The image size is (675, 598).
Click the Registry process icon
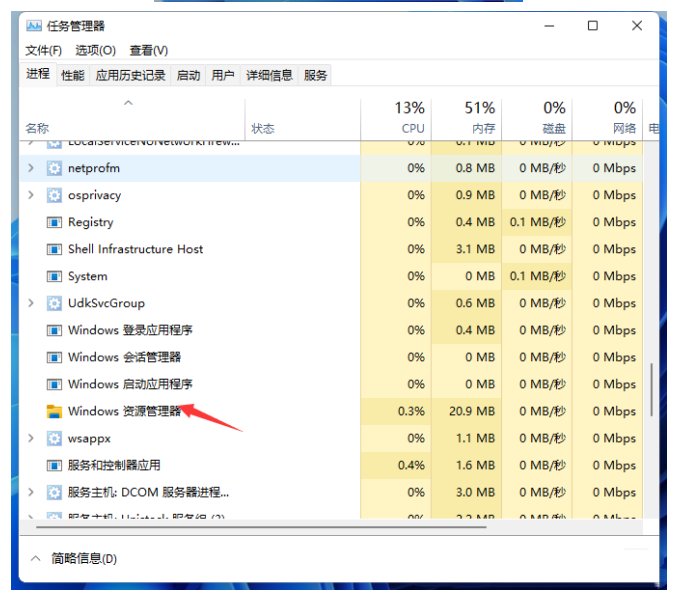(54, 222)
